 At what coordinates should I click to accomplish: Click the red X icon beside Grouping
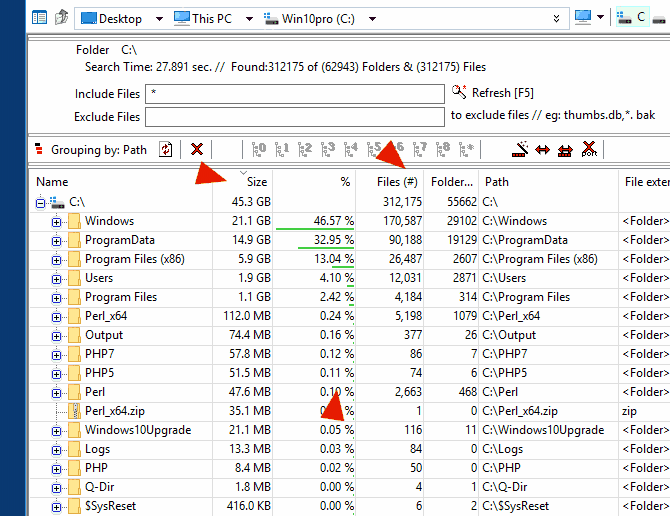(x=197, y=150)
